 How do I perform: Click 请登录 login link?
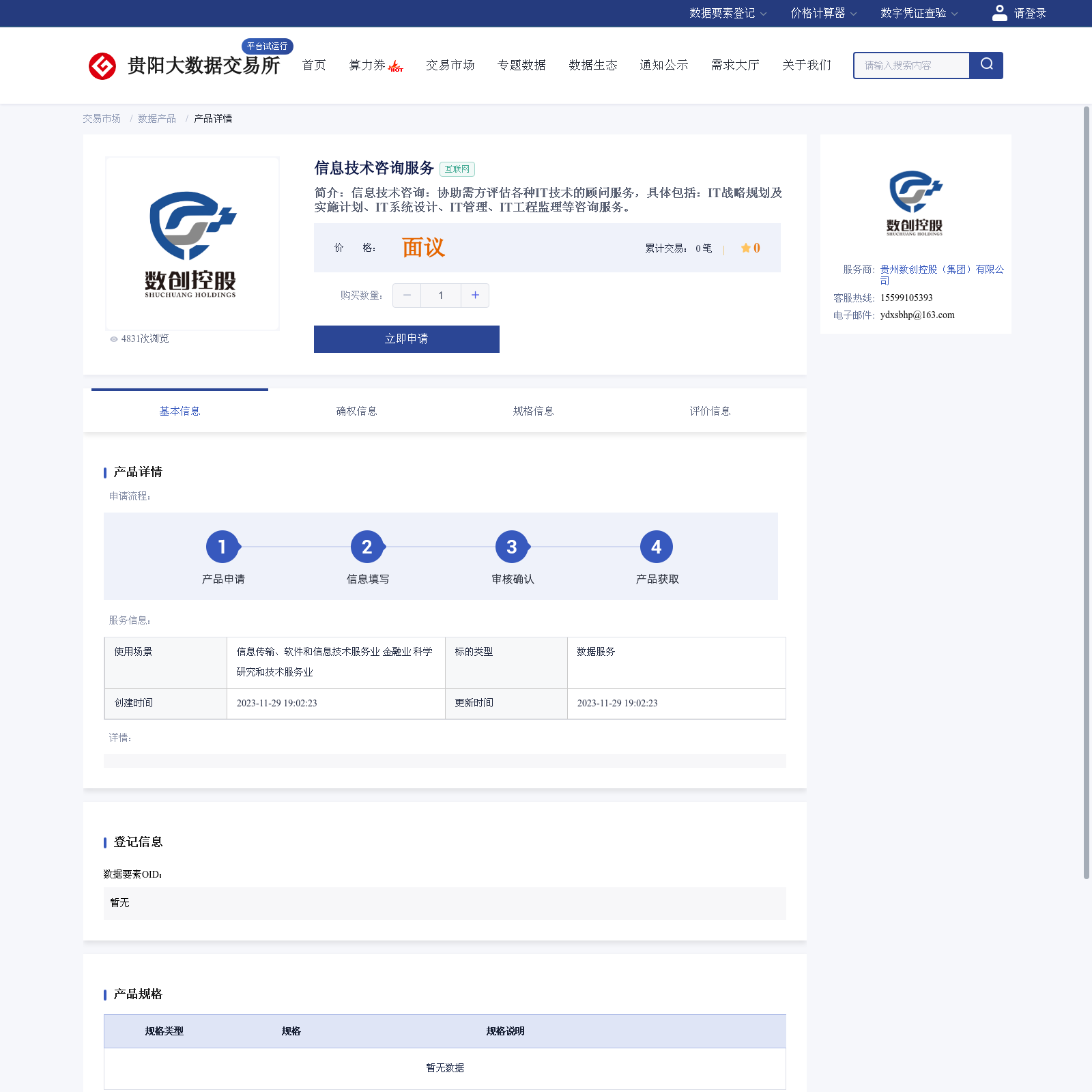coord(1030,13)
